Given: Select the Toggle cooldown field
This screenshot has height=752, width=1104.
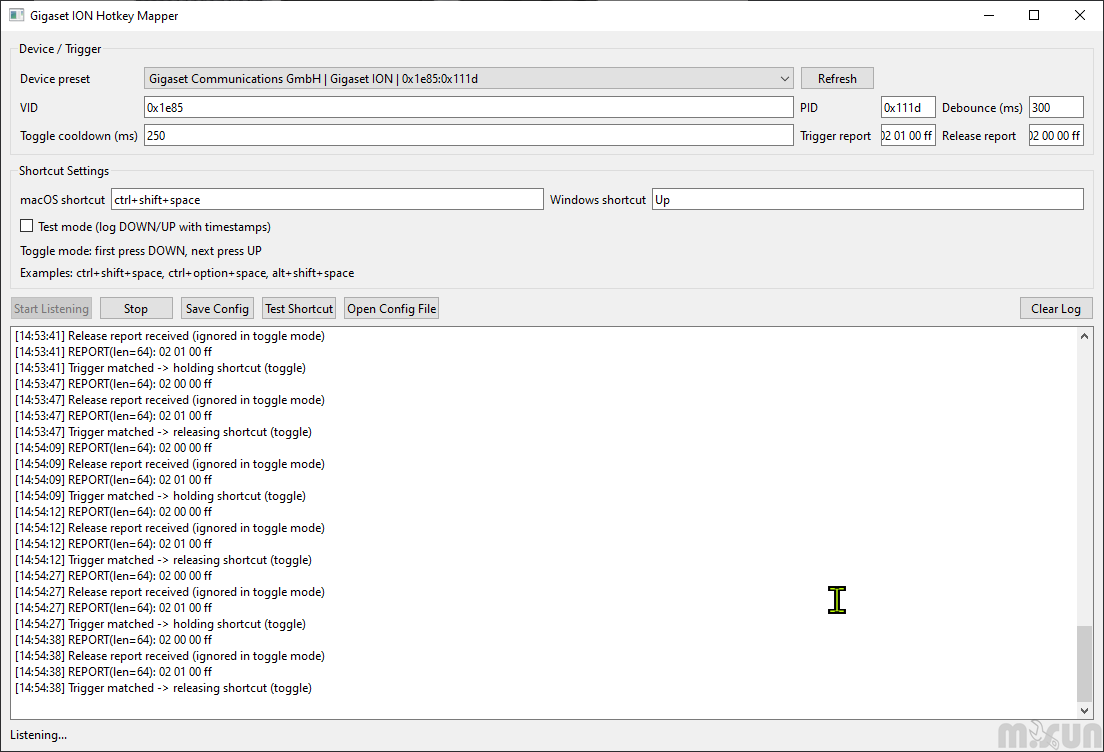Looking at the screenshot, I should pyautogui.click(x=468, y=135).
